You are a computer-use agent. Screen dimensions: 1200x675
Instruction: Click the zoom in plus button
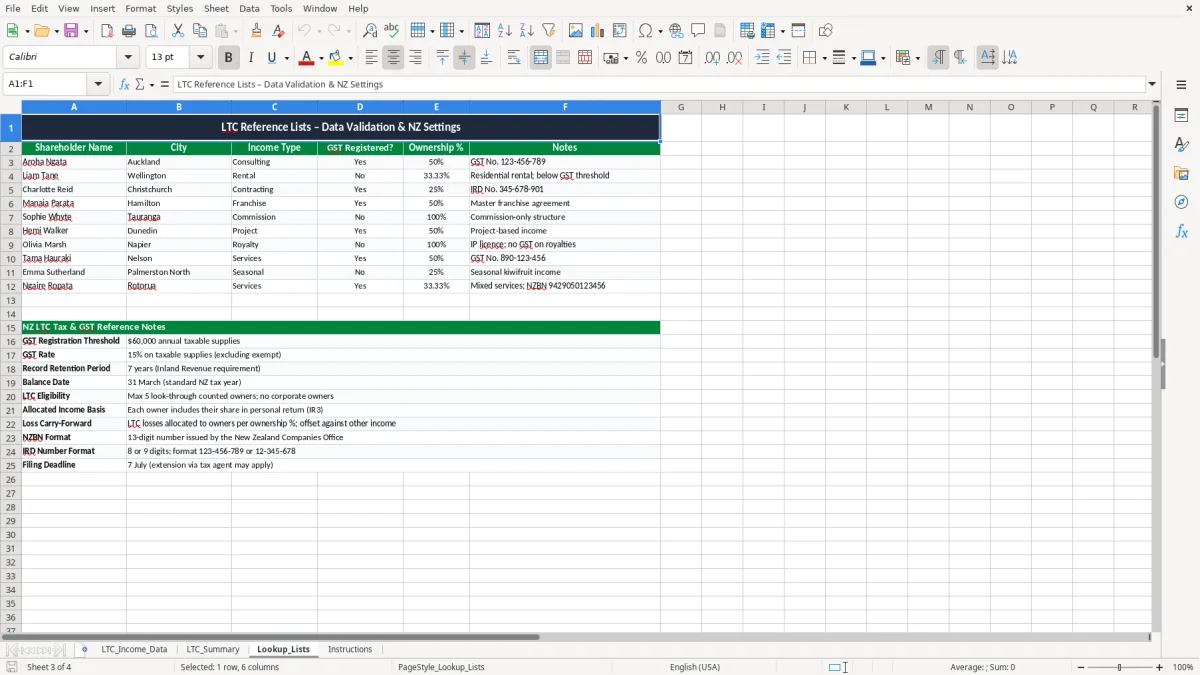pyautogui.click(x=1160, y=667)
